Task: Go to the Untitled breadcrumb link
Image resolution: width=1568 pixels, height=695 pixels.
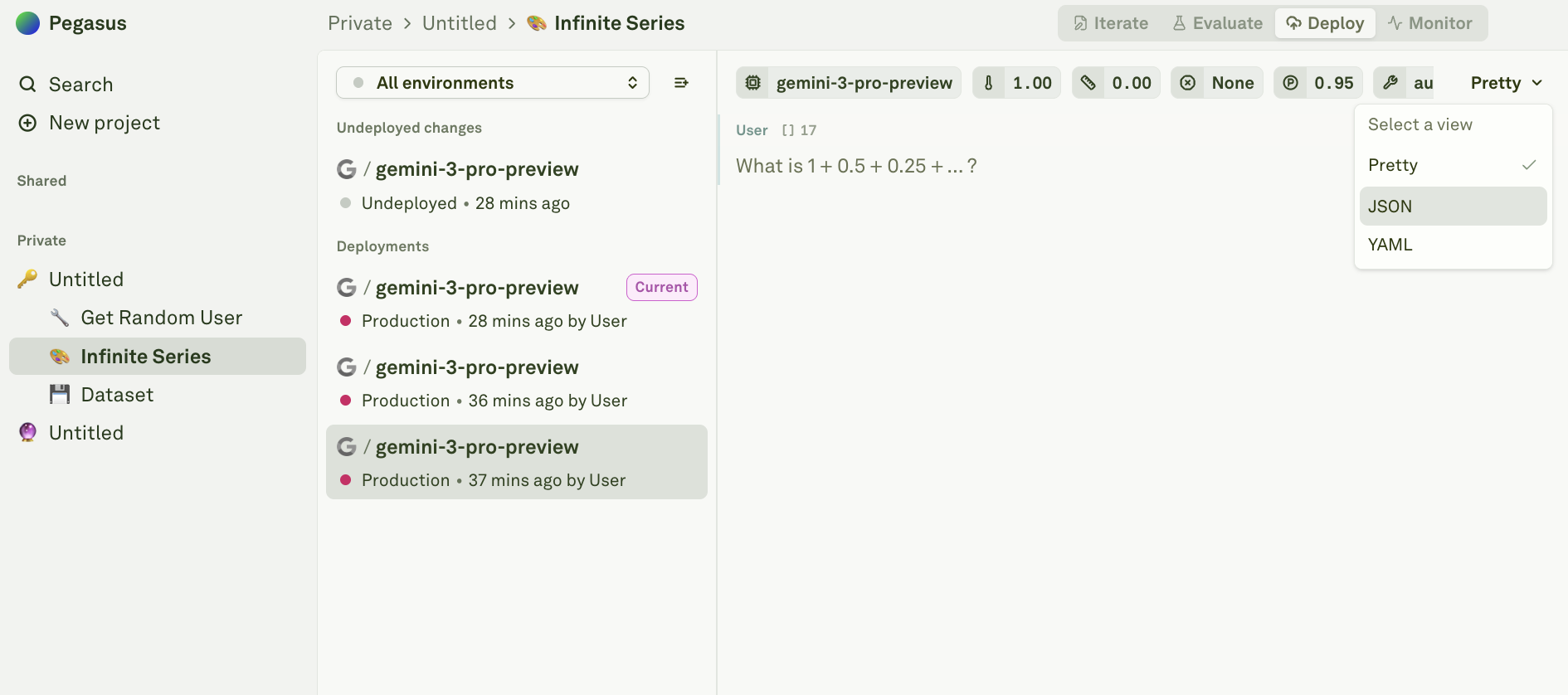Action: click(460, 23)
